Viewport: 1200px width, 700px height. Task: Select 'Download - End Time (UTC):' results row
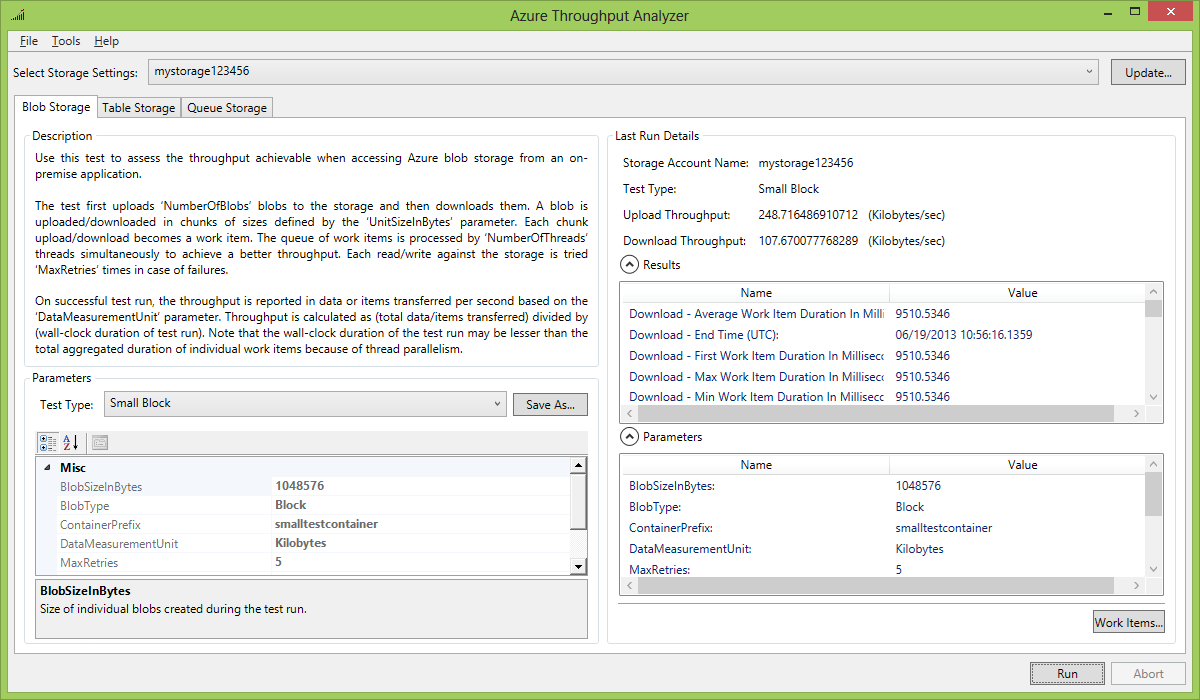click(x=883, y=335)
